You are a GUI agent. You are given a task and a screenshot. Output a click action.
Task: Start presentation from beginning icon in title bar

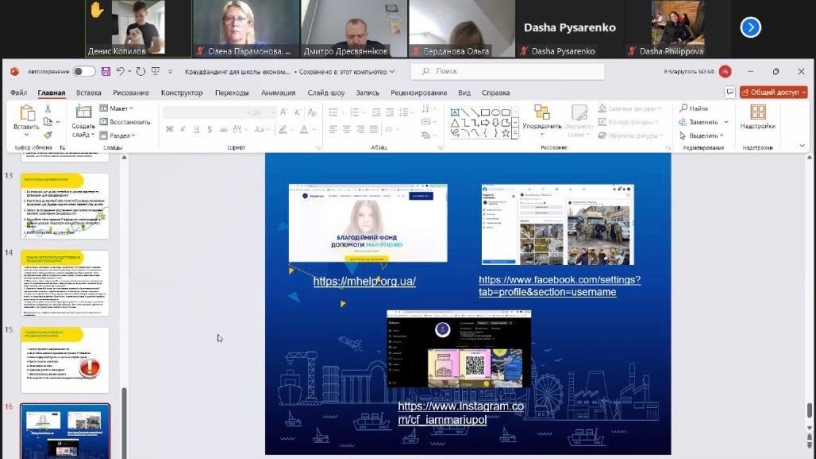tap(155, 71)
